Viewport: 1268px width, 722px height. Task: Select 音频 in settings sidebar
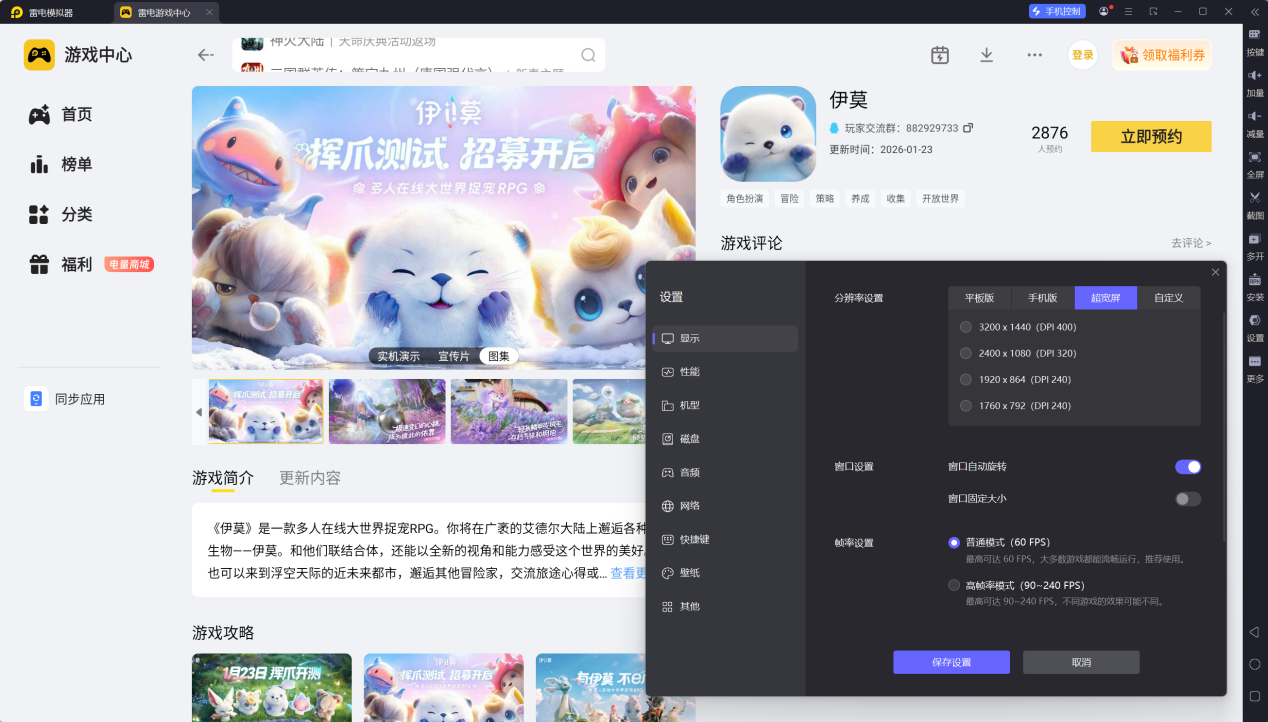(x=725, y=472)
